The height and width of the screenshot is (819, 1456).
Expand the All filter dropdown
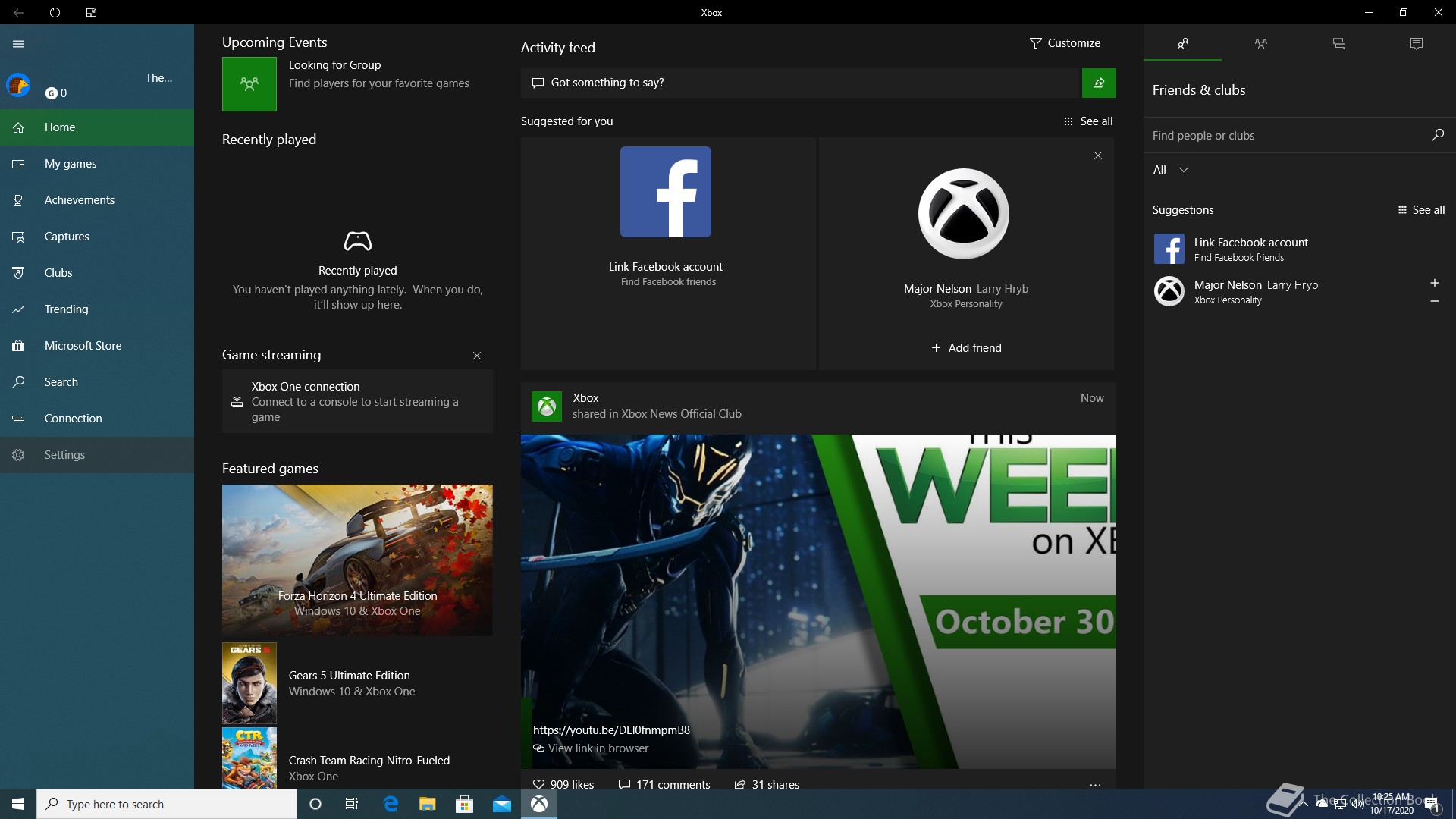point(1170,170)
